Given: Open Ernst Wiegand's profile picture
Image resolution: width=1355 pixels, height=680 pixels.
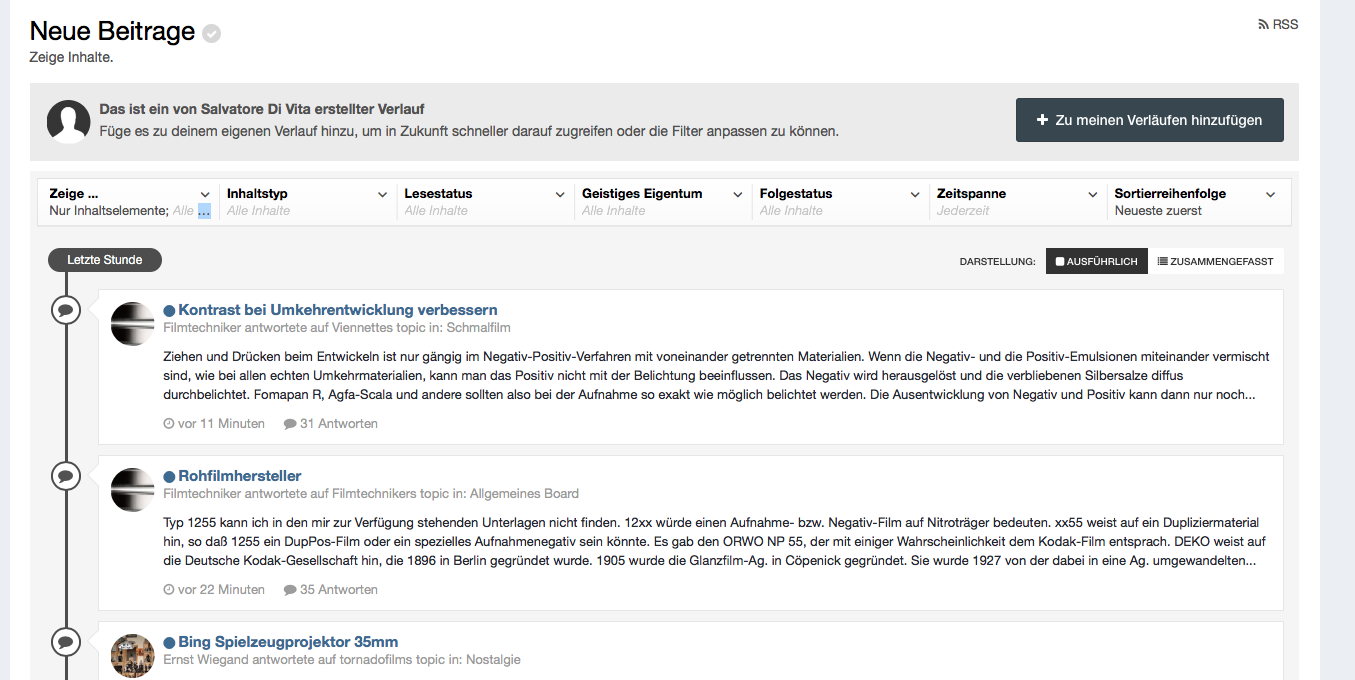Looking at the screenshot, I should (x=132, y=656).
